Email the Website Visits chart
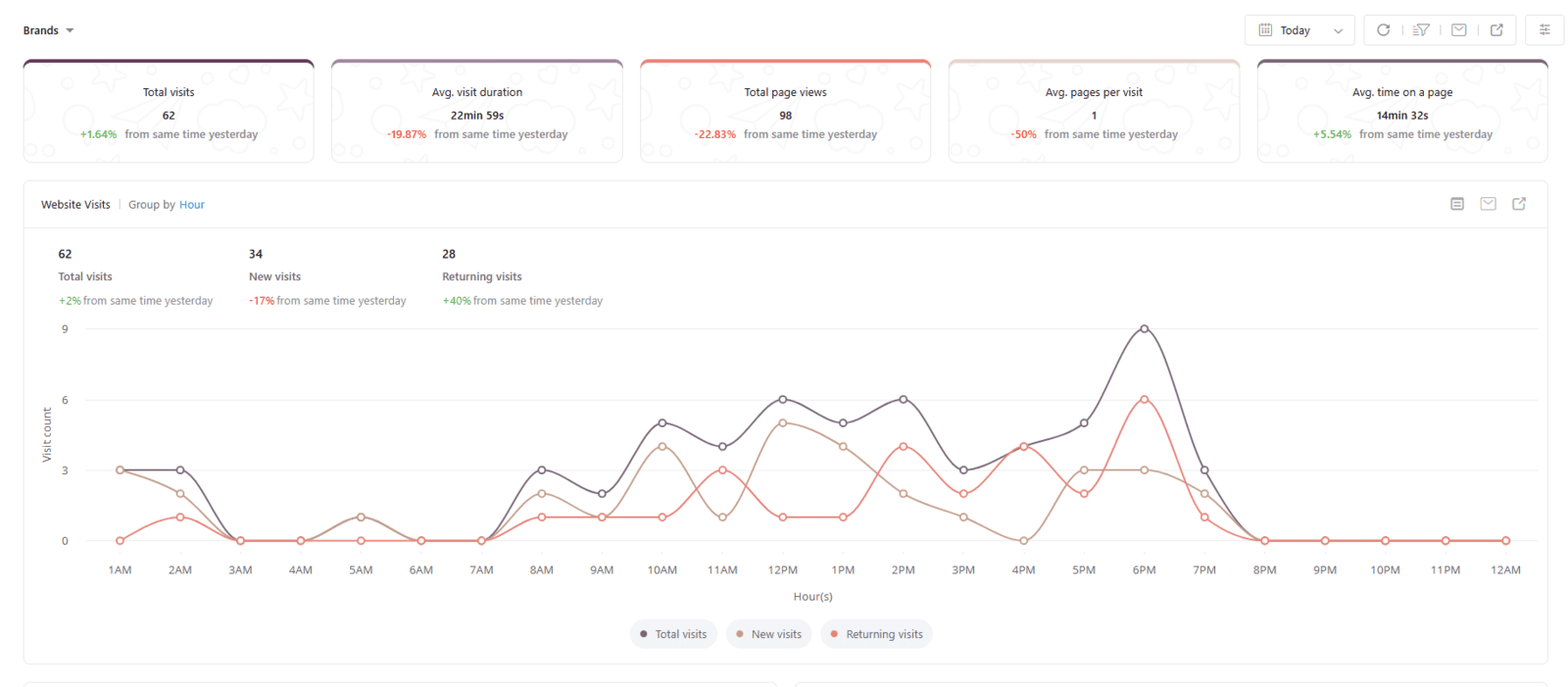 point(1488,204)
